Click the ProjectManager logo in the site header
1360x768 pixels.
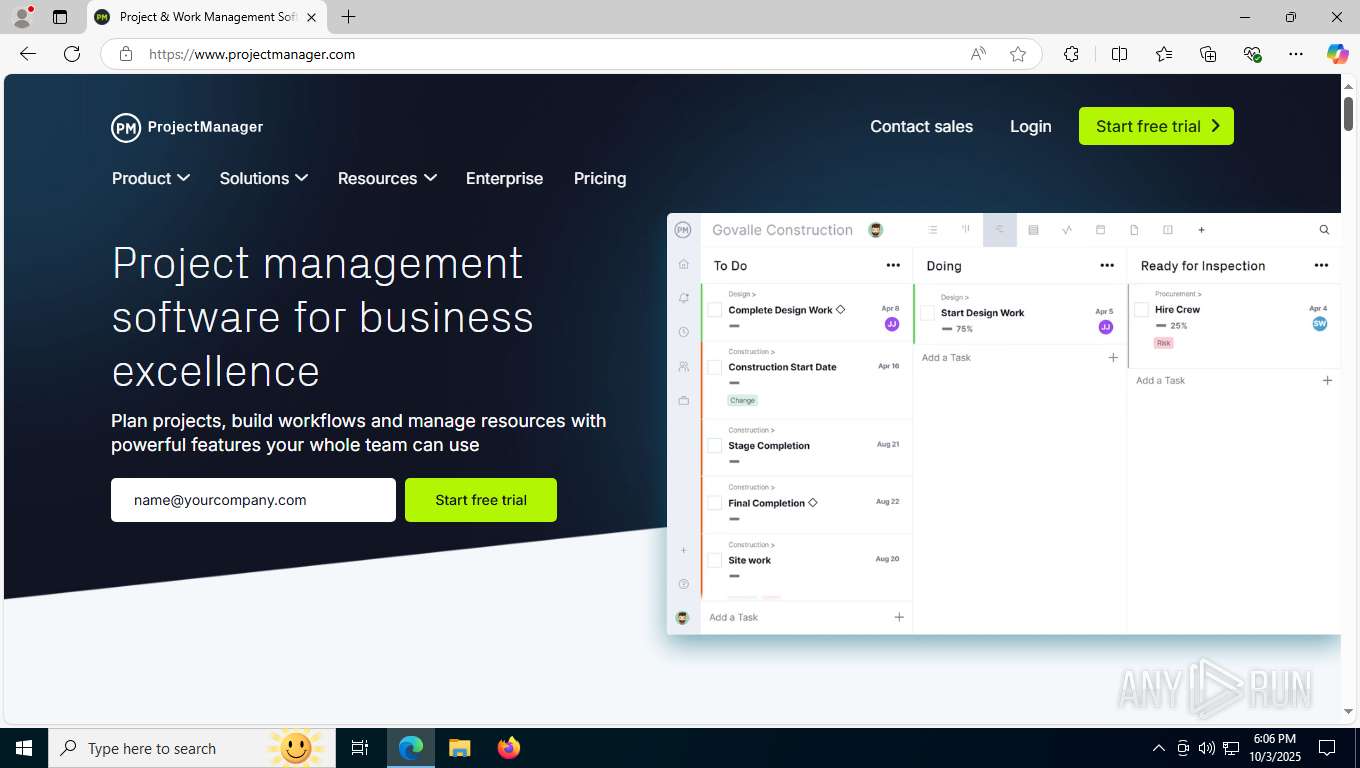click(187, 127)
